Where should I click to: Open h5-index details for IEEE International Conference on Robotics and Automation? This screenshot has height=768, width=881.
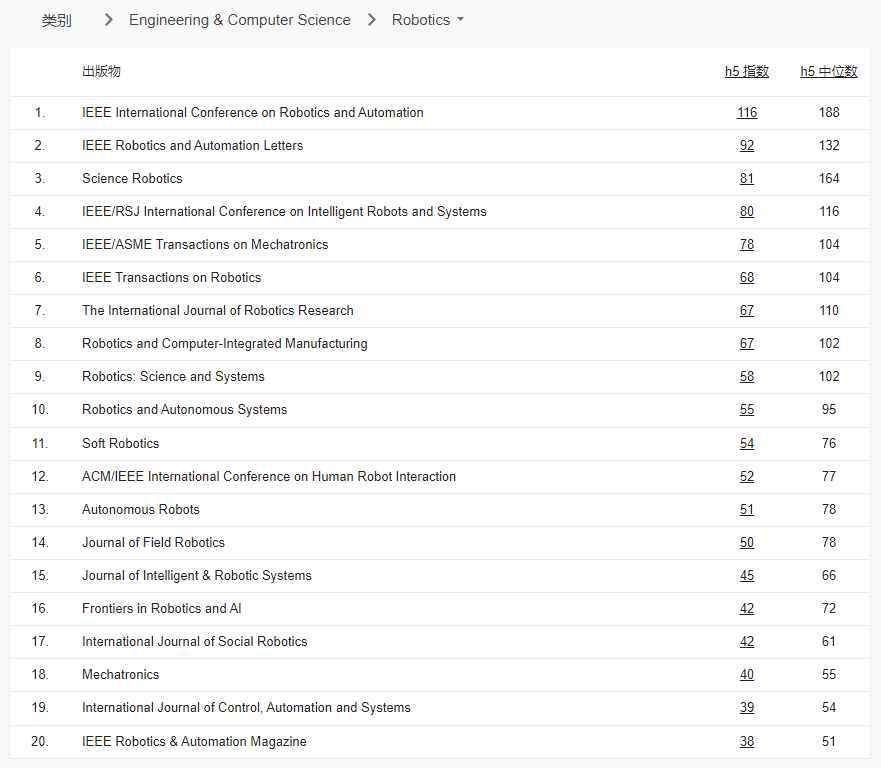click(x=746, y=112)
